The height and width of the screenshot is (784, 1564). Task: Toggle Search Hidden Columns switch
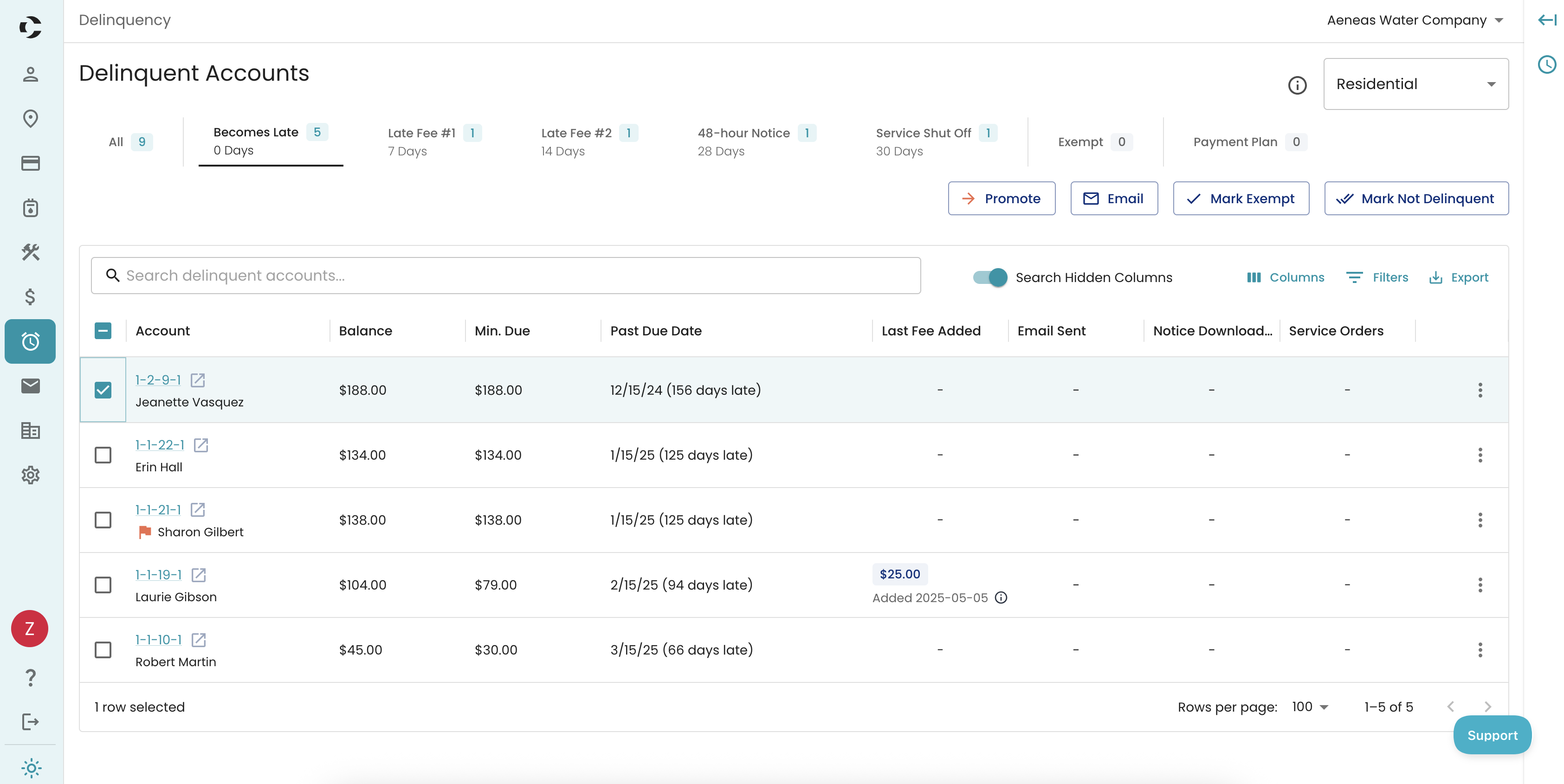[x=989, y=277]
